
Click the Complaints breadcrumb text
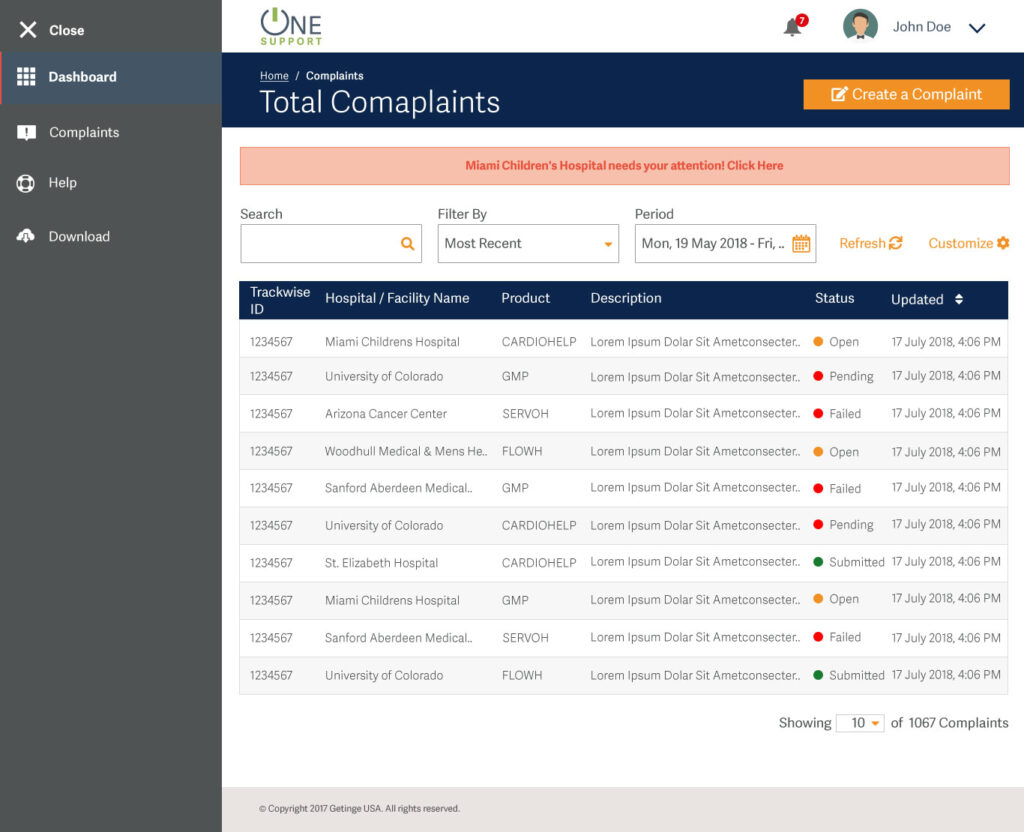pos(334,76)
